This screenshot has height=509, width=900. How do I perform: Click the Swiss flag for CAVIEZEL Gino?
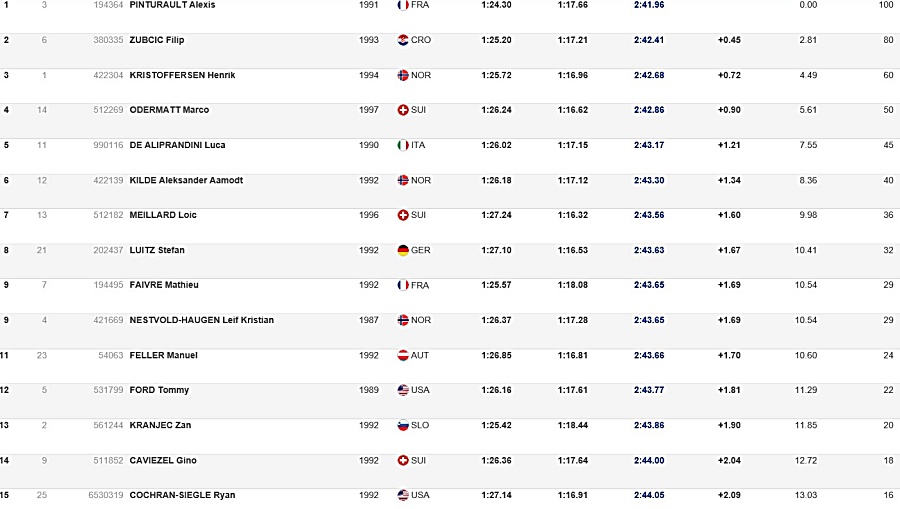click(x=403, y=460)
